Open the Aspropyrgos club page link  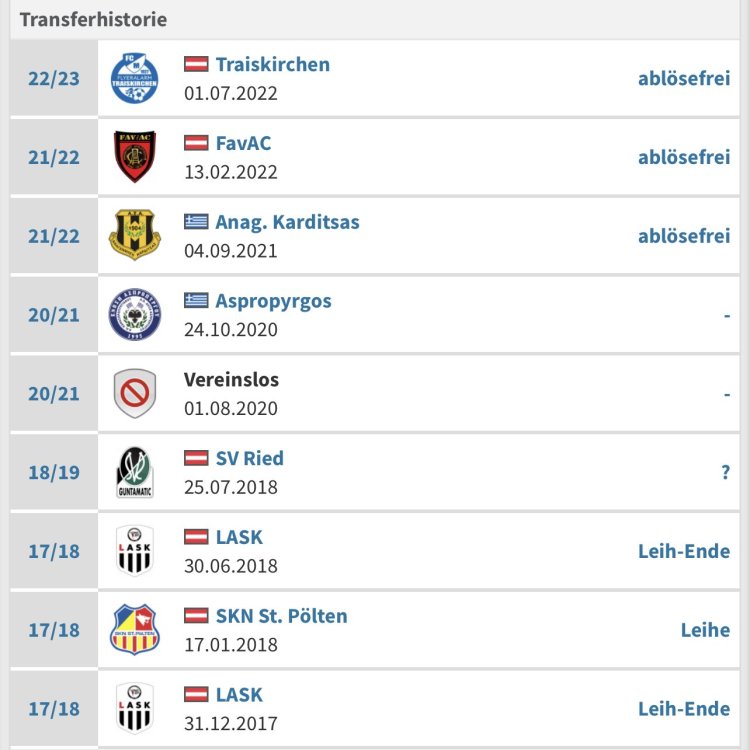click(273, 301)
